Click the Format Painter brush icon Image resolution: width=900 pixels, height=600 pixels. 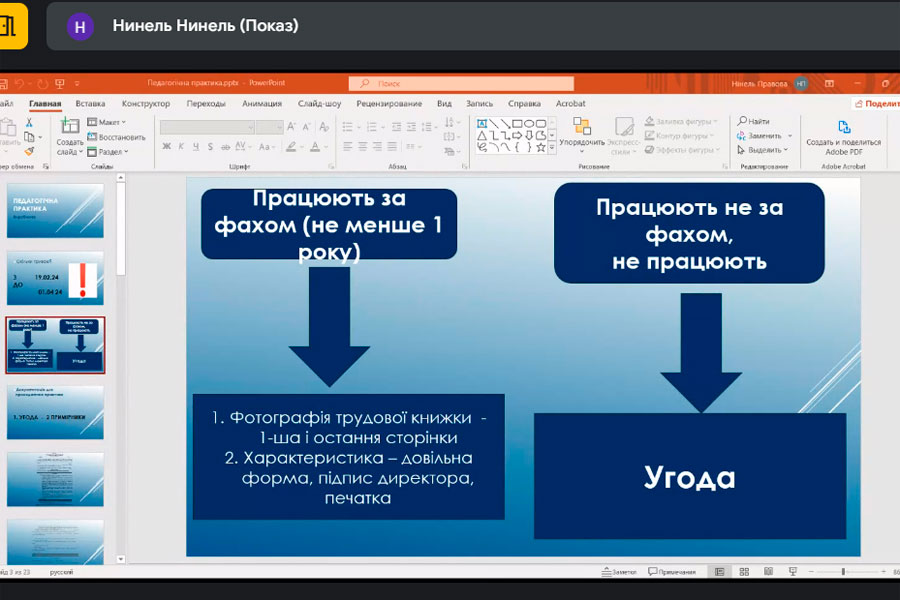pos(29,151)
